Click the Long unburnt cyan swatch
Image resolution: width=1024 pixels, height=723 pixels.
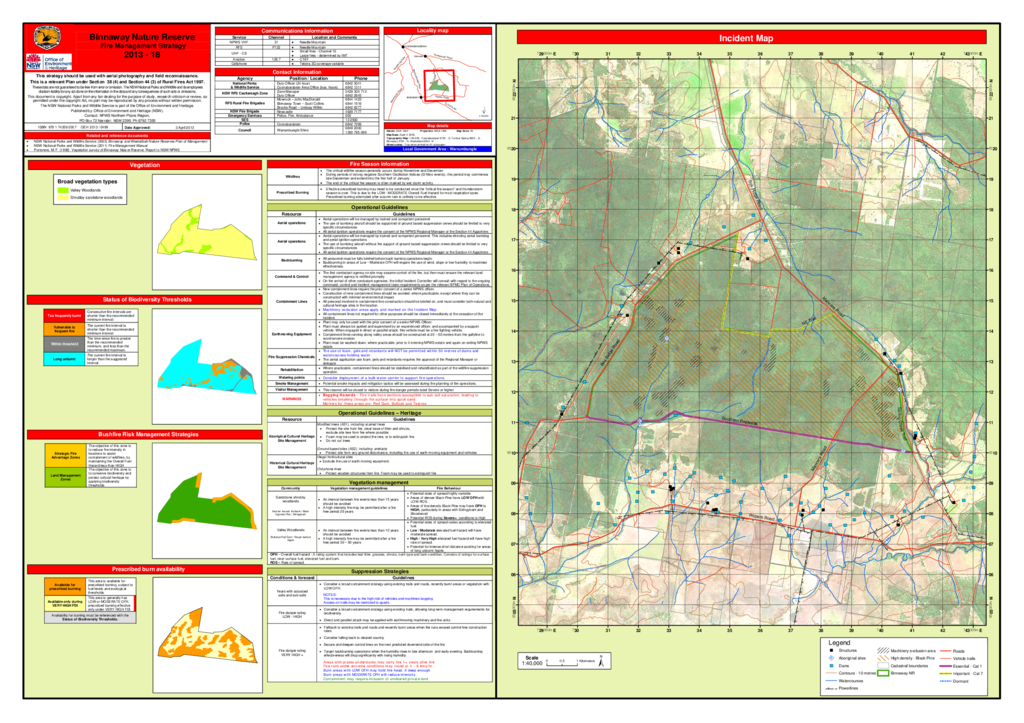[64, 359]
